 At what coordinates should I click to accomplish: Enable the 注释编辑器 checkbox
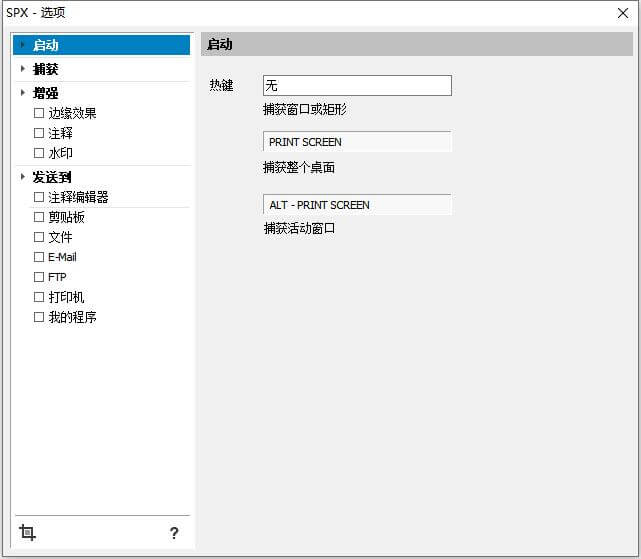pyautogui.click(x=39, y=197)
